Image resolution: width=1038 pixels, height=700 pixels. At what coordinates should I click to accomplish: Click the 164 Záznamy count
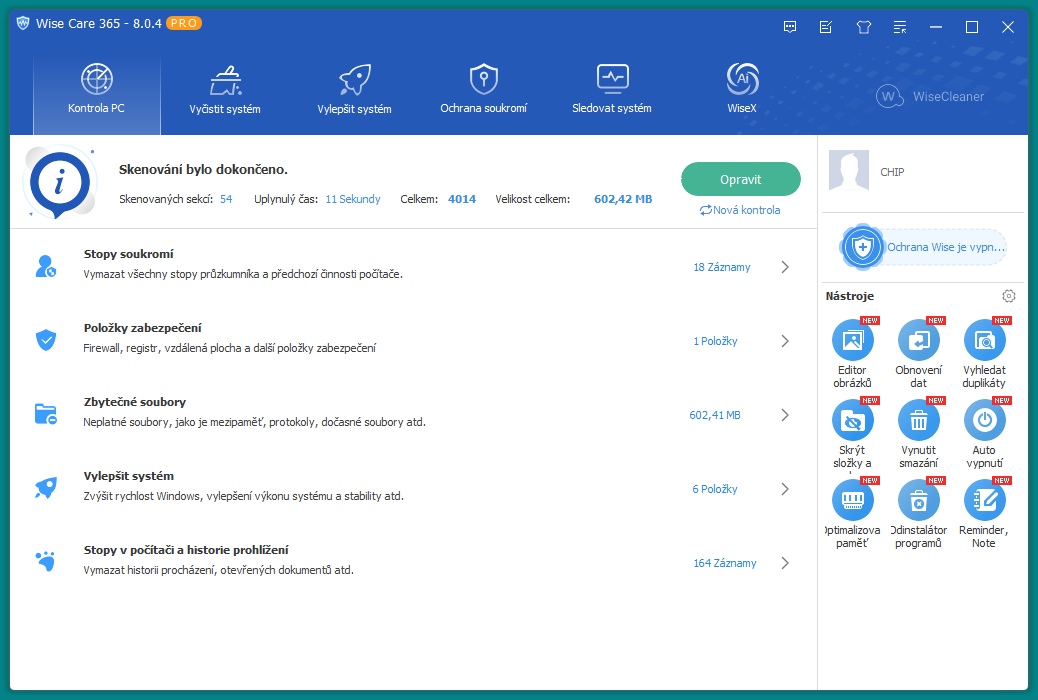click(724, 563)
